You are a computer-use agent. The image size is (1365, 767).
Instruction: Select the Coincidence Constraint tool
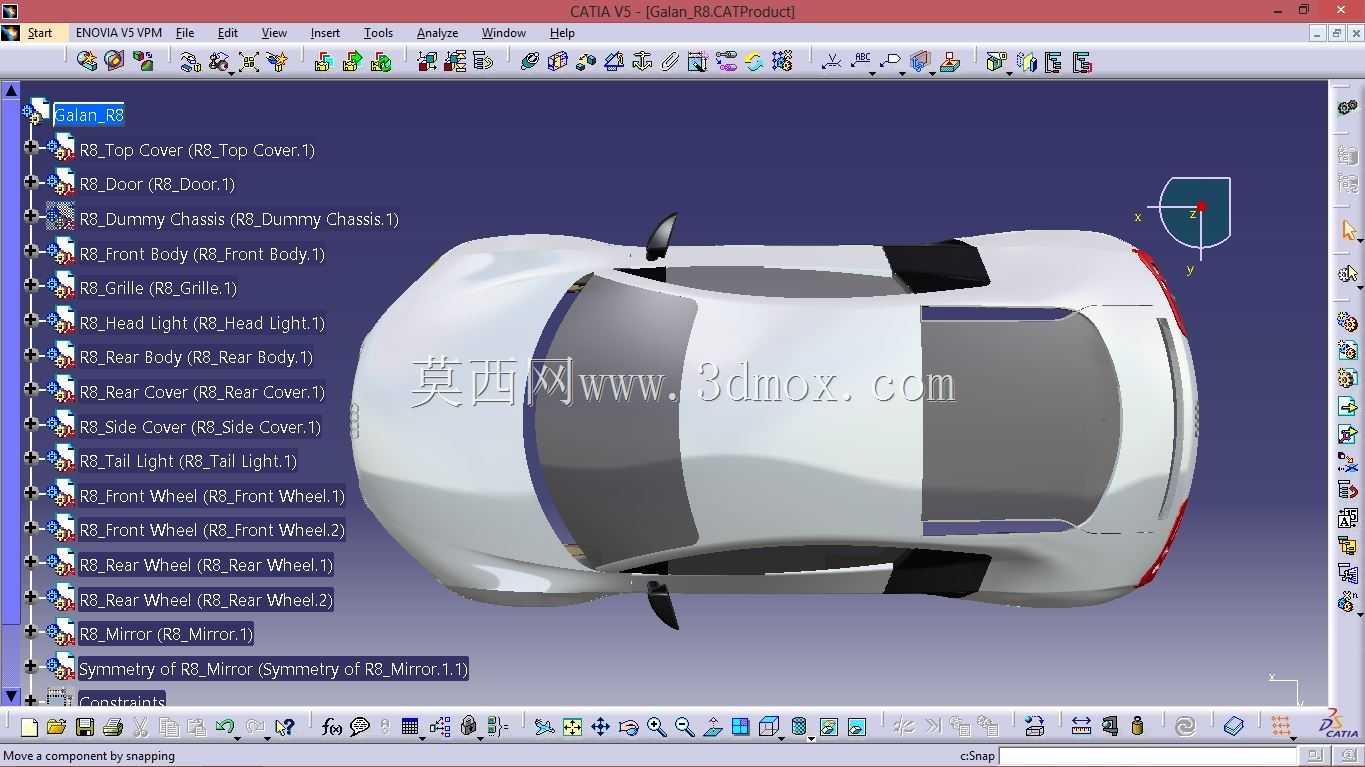(530, 62)
